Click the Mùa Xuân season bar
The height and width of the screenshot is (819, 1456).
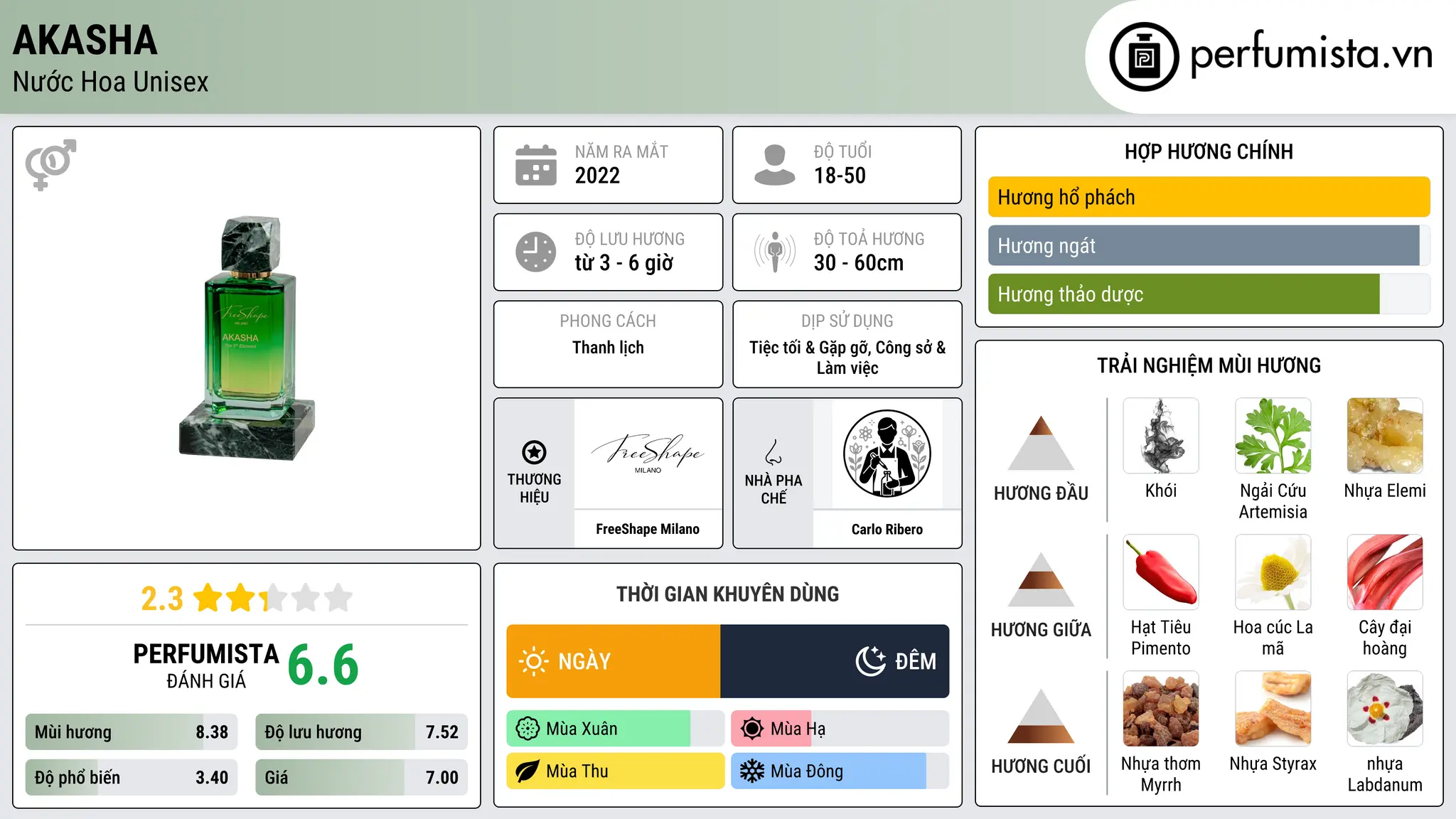coord(615,729)
